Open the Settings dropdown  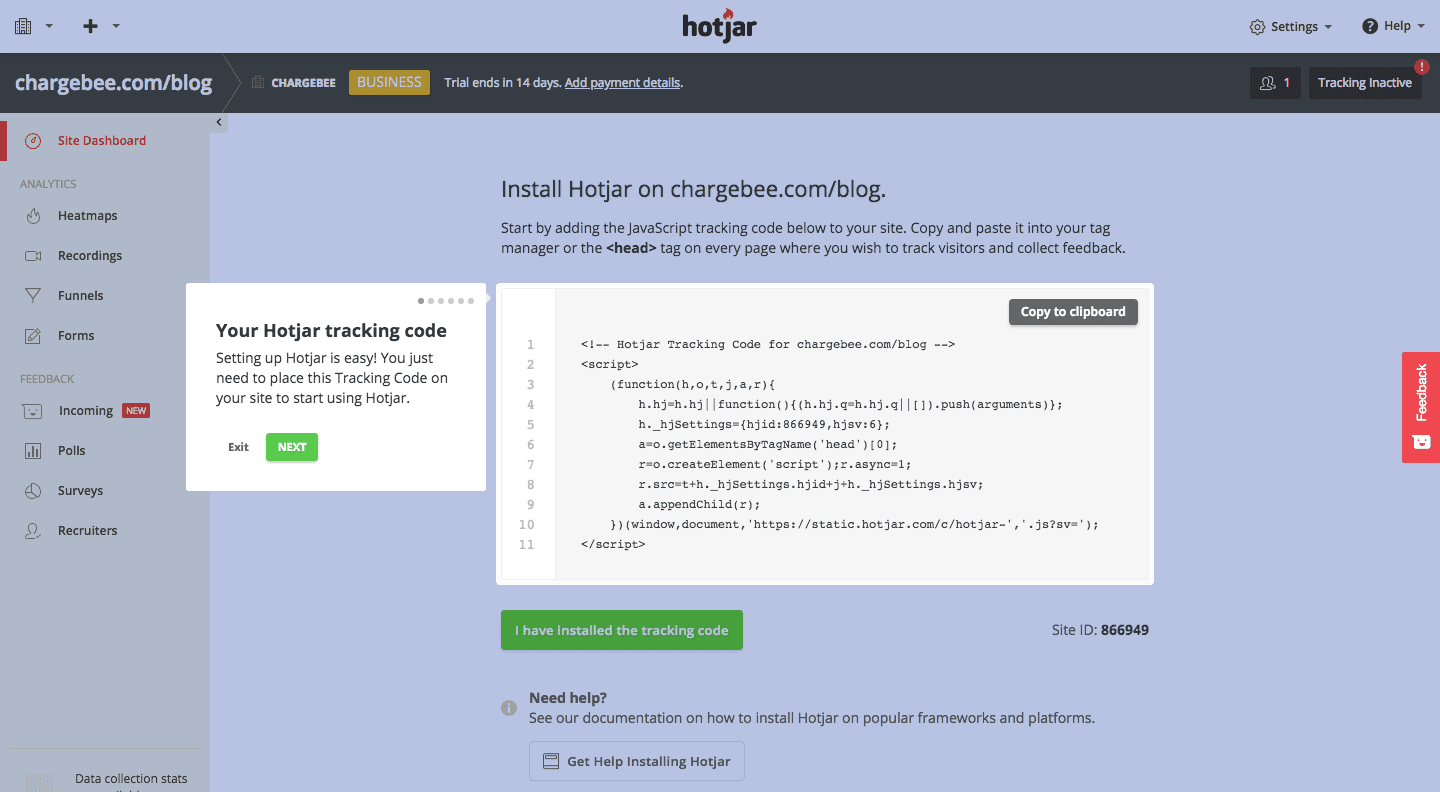point(1291,27)
